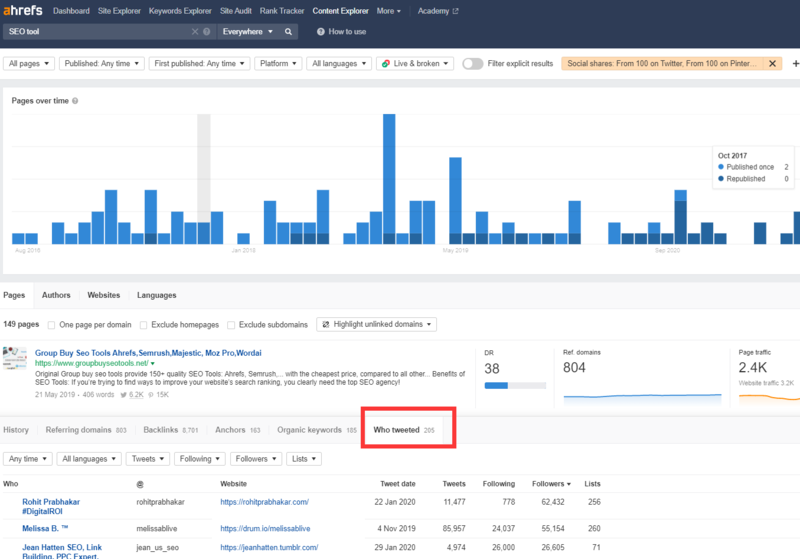Toggle Filter explicit results switch
This screenshot has height=559, width=800.
(472, 64)
